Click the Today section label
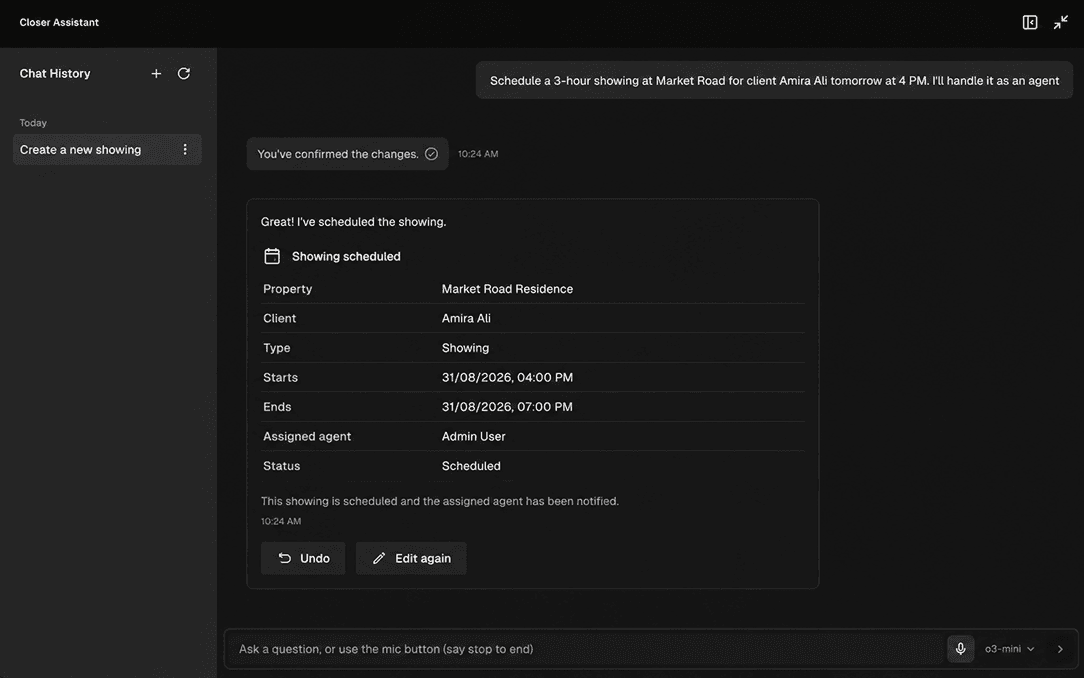This screenshot has width=1084, height=678. point(33,122)
